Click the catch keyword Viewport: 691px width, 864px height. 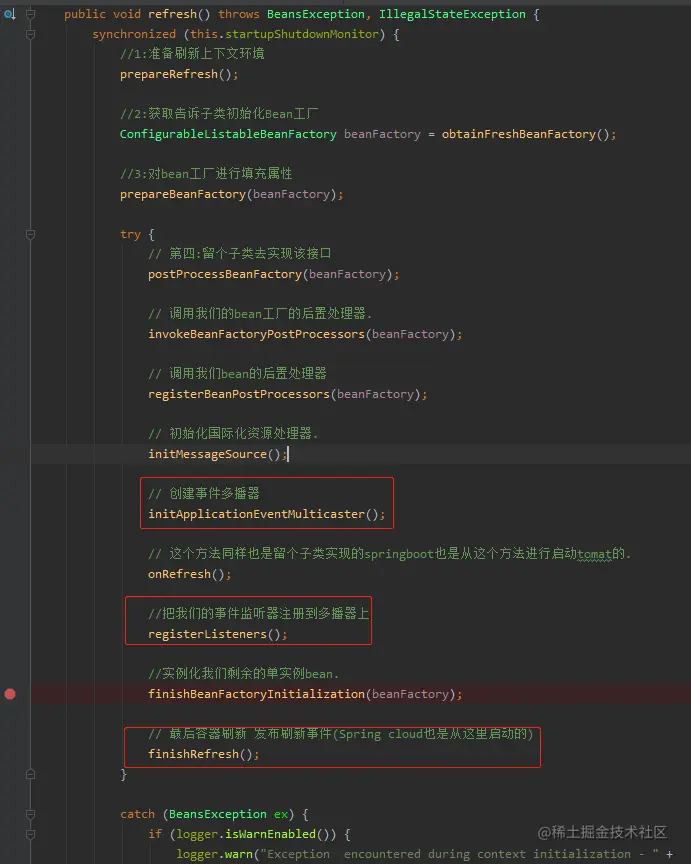pyautogui.click(x=137, y=814)
